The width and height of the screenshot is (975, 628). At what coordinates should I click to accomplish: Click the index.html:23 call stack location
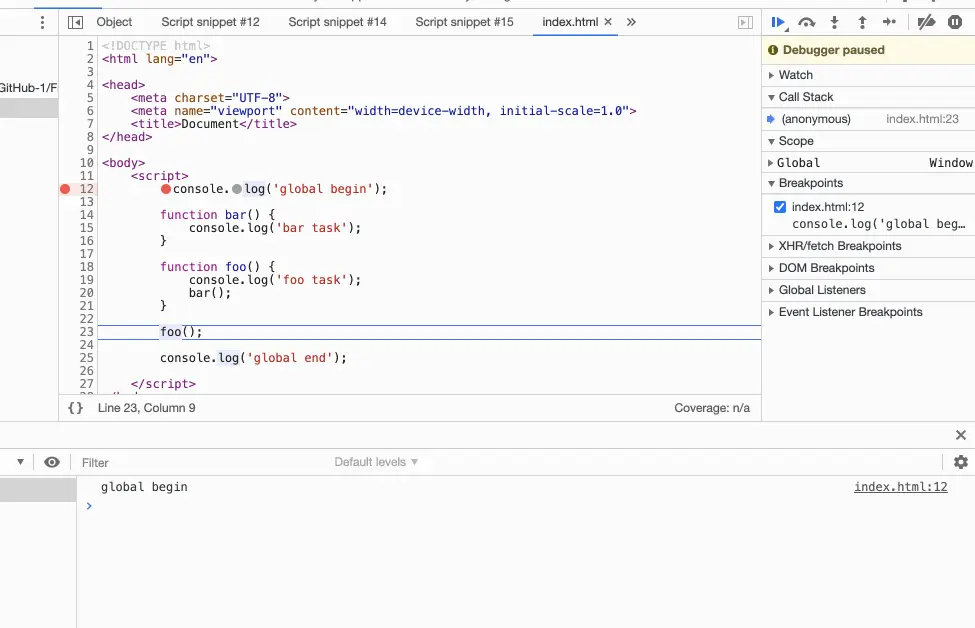(x=922, y=119)
